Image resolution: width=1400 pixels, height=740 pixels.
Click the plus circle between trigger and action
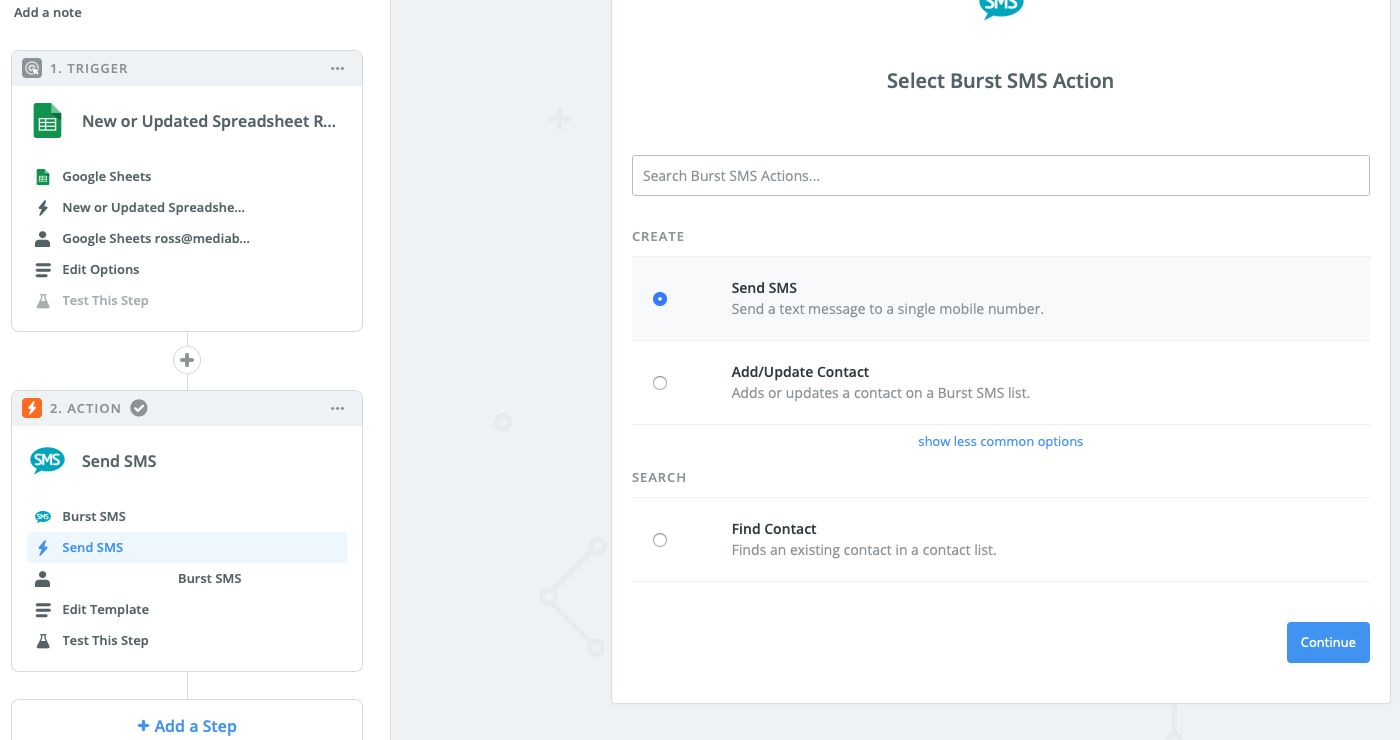187,360
